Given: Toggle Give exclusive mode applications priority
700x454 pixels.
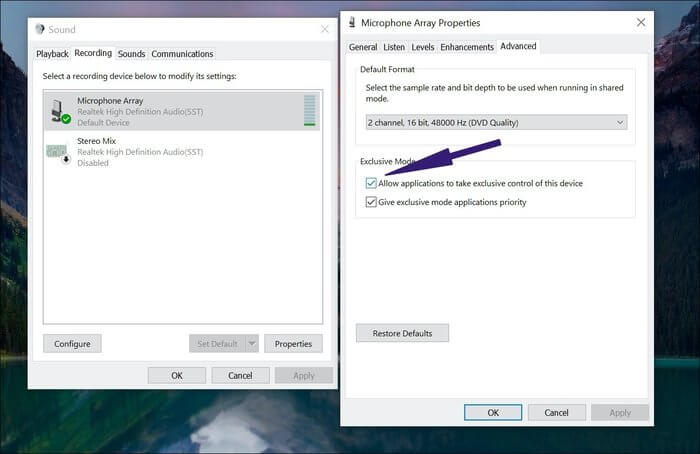Looking at the screenshot, I should [371, 202].
